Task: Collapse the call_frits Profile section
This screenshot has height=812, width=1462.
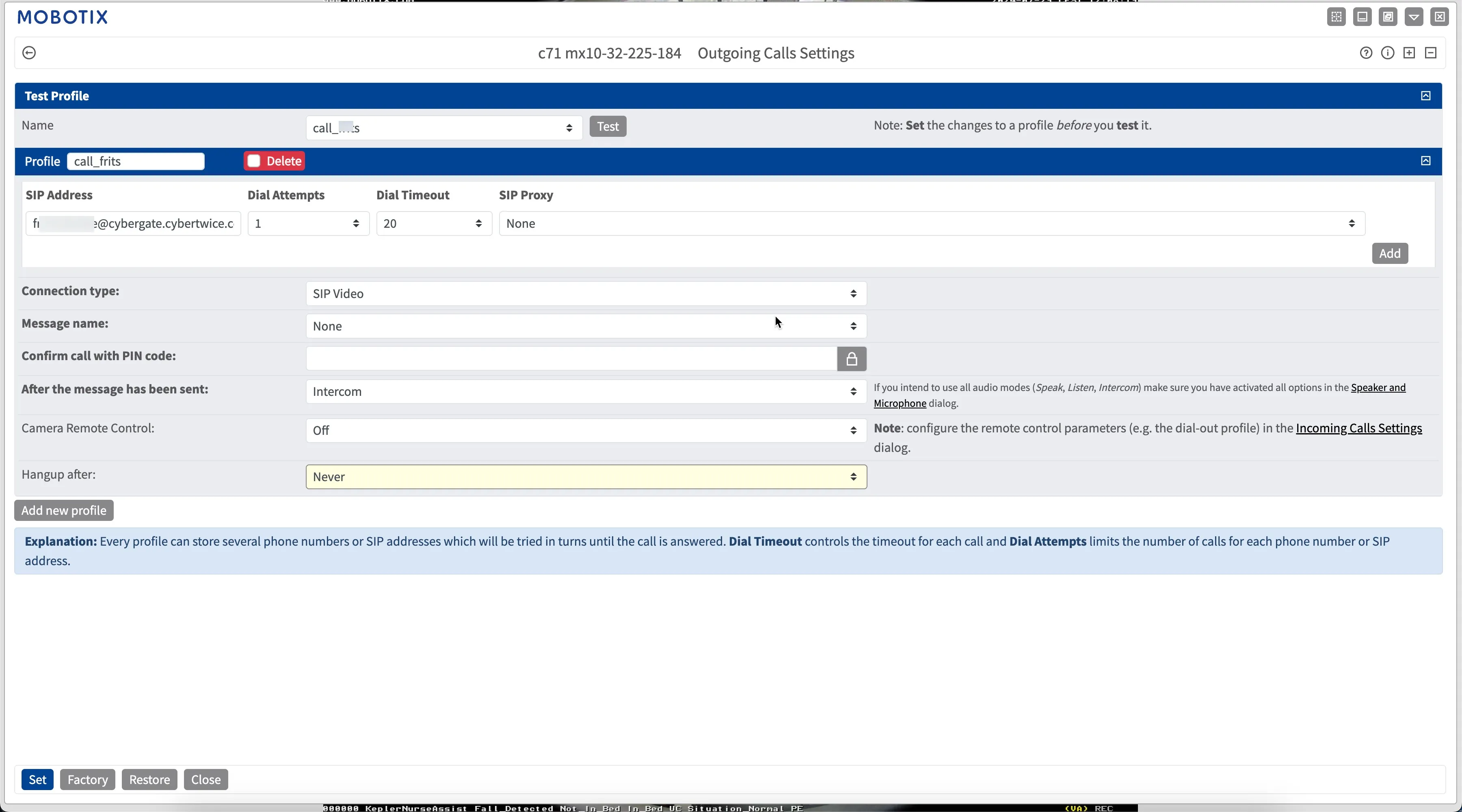Action: [x=1426, y=161]
